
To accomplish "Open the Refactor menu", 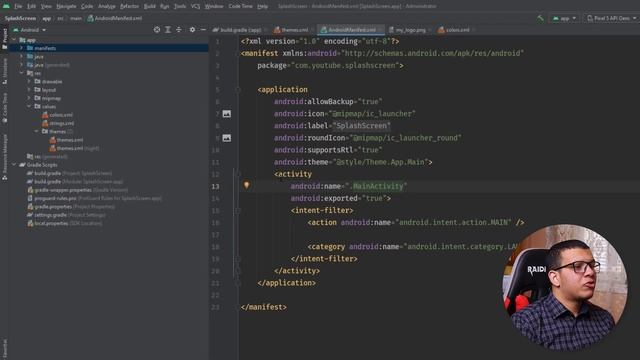I will 129,7.
